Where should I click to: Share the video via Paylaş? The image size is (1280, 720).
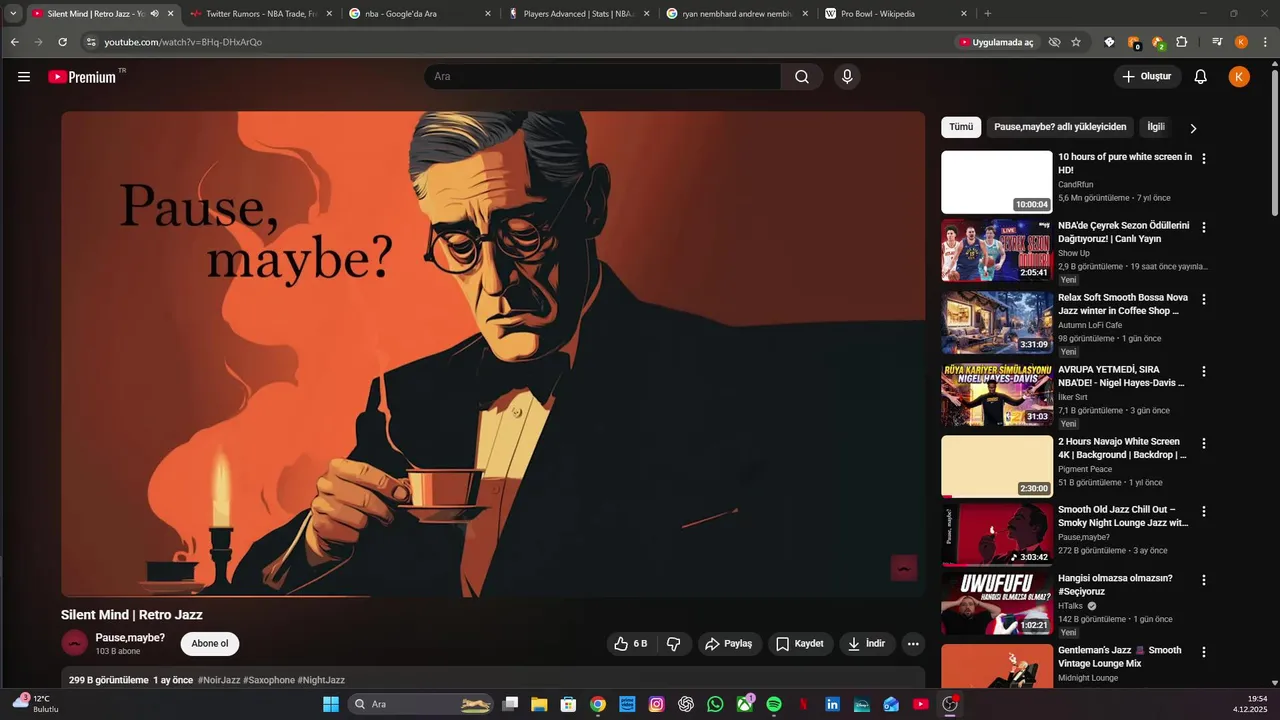pos(730,644)
